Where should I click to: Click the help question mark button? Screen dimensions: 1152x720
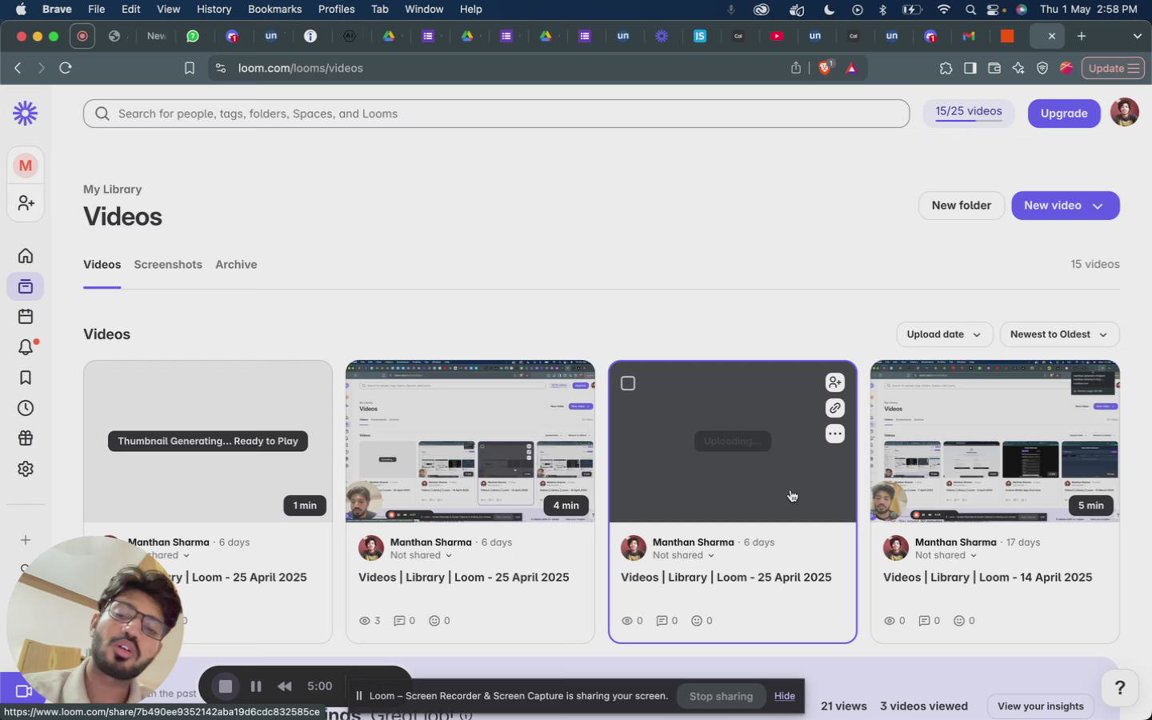[x=1119, y=688]
